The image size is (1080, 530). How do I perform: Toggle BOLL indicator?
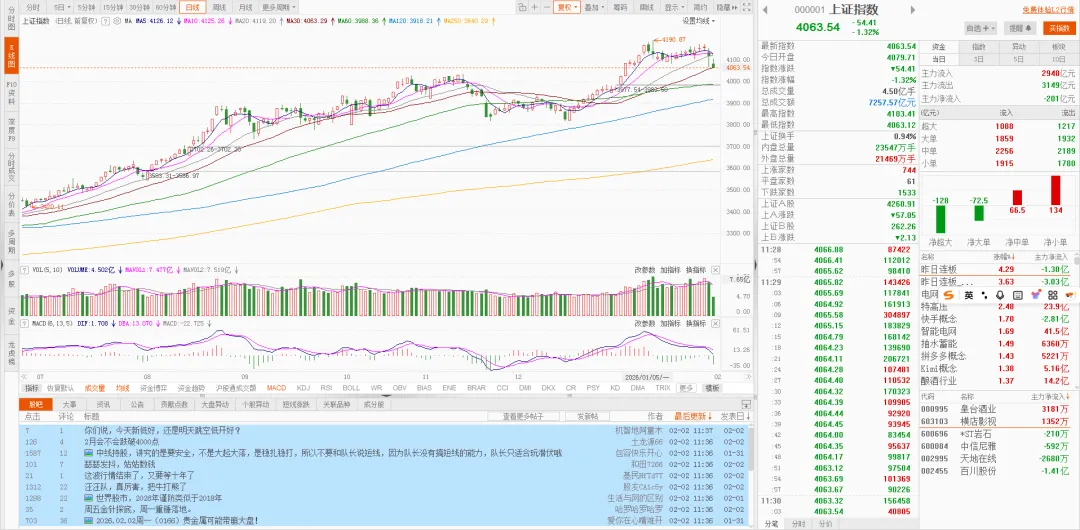tap(351, 388)
